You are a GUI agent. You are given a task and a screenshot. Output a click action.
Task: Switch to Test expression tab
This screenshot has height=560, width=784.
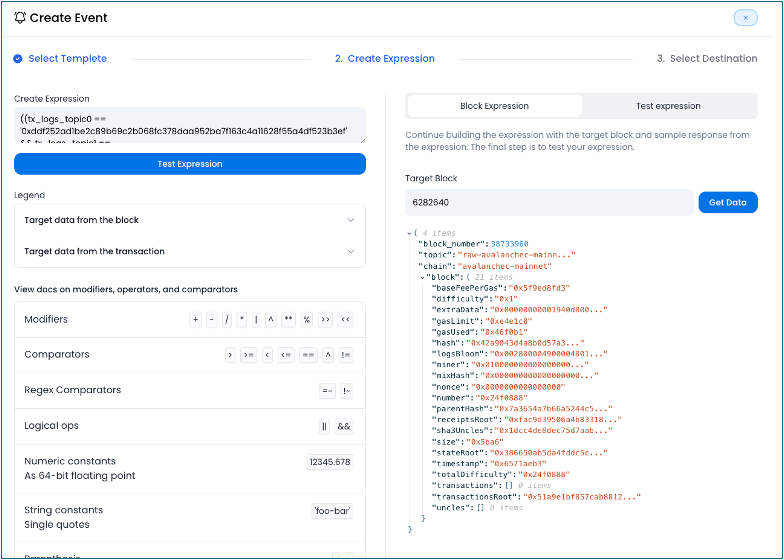click(x=668, y=106)
